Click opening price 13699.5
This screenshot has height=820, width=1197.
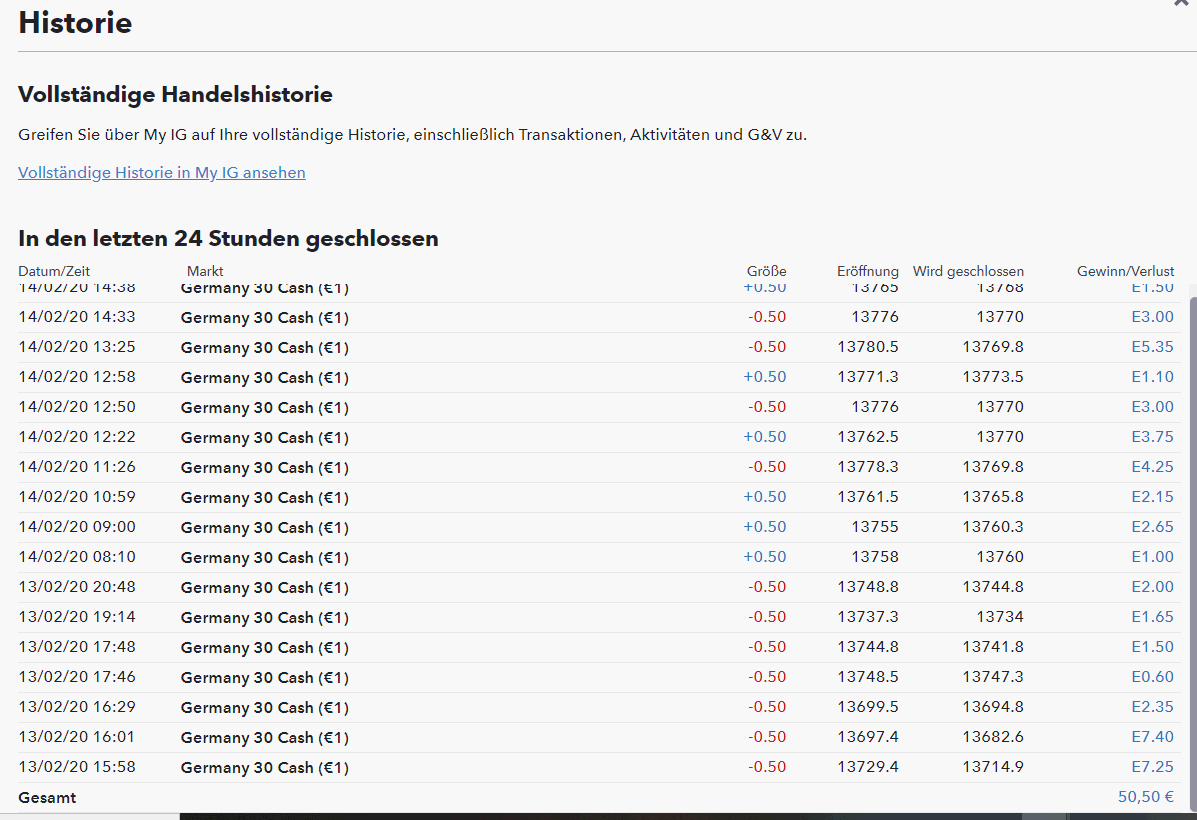(x=867, y=707)
